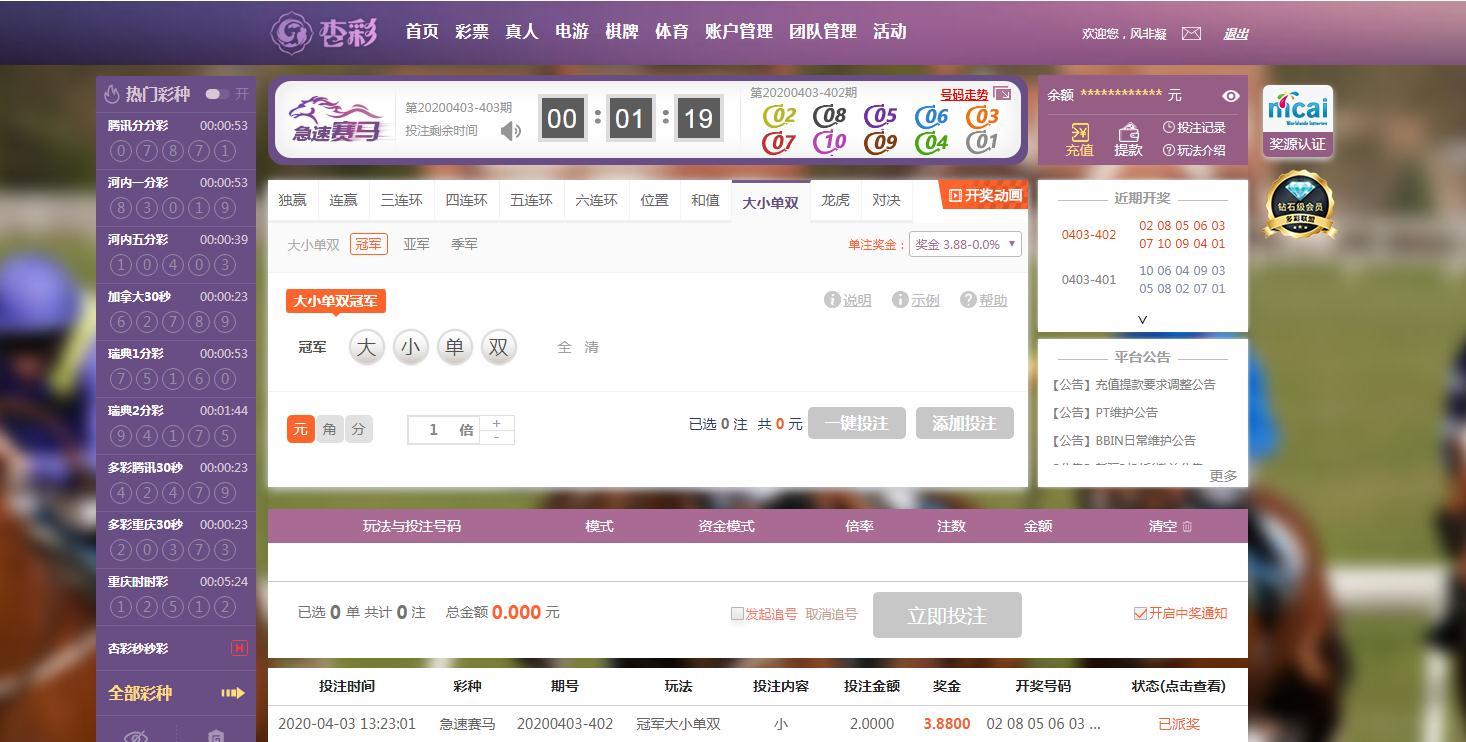The image size is (1466, 742).
Task: Mute the countdown sound speaker icon
Action: click(x=511, y=131)
